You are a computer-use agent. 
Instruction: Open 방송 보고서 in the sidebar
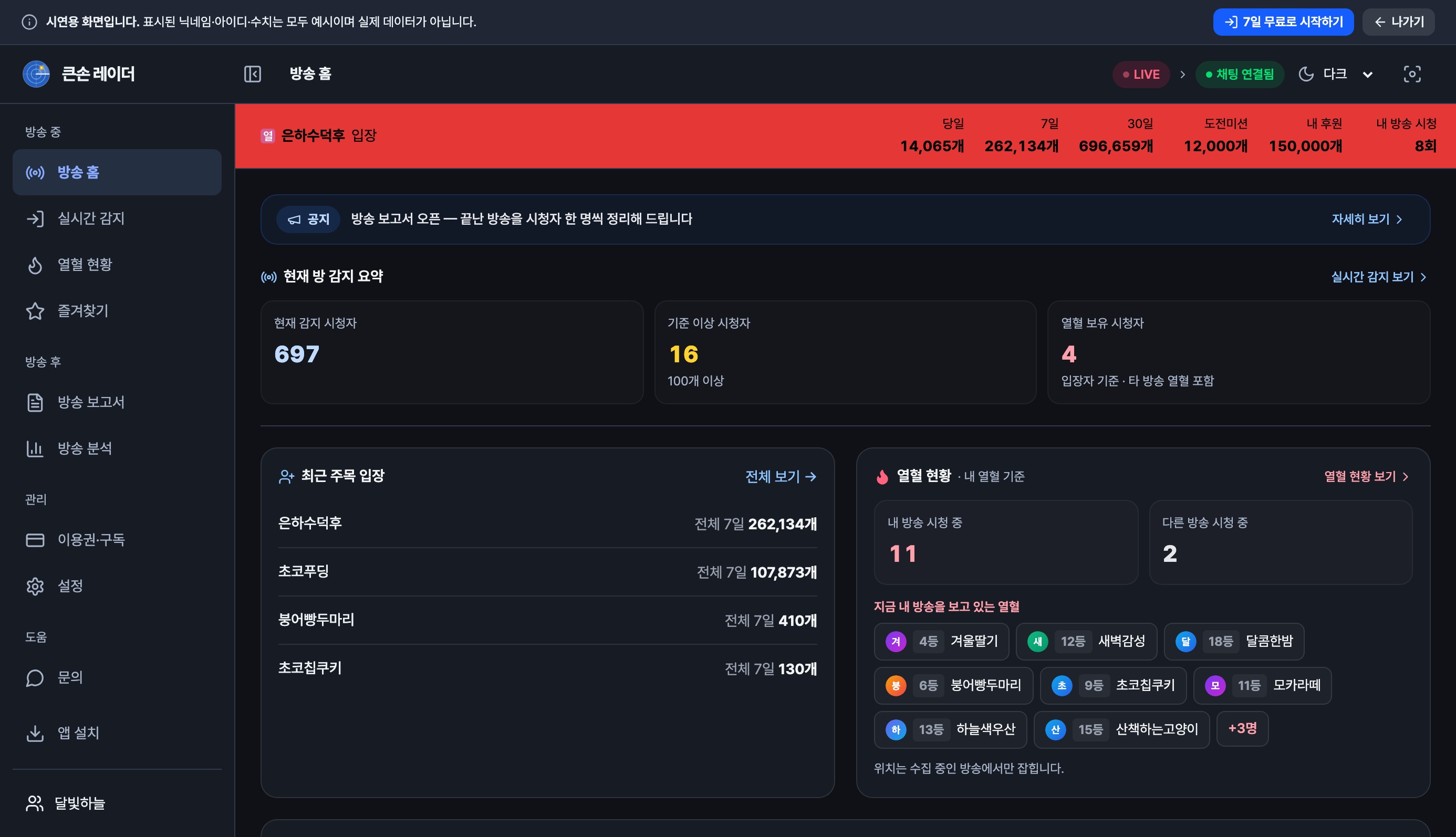pyautogui.click(x=117, y=402)
